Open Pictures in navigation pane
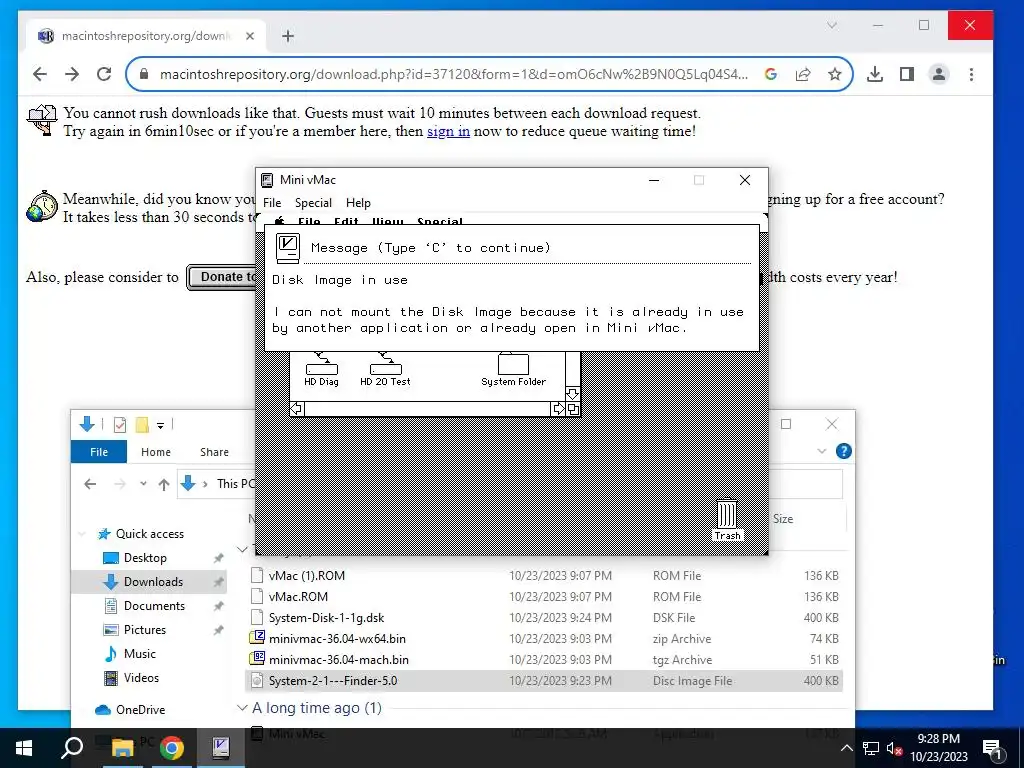Screen dimensions: 1024x768 (144, 630)
